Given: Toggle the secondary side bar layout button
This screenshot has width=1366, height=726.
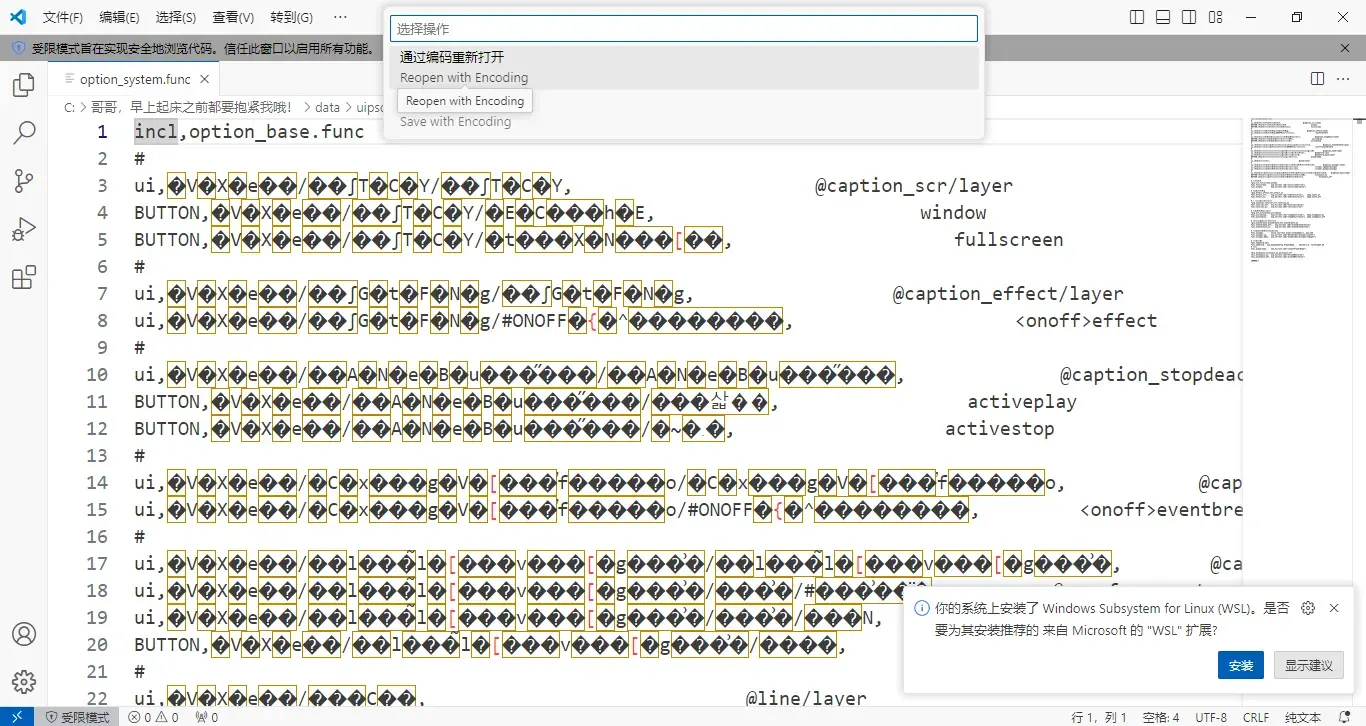Looking at the screenshot, I should point(1189,17).
